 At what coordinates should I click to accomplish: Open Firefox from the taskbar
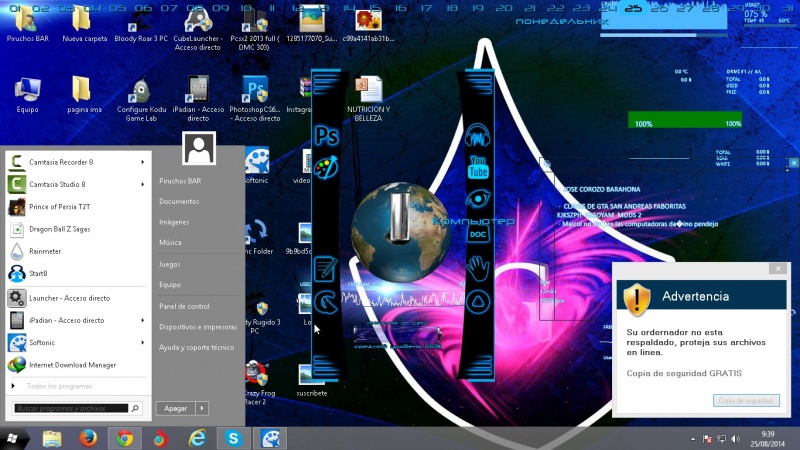pyautogui.click(x=88, y=438)
